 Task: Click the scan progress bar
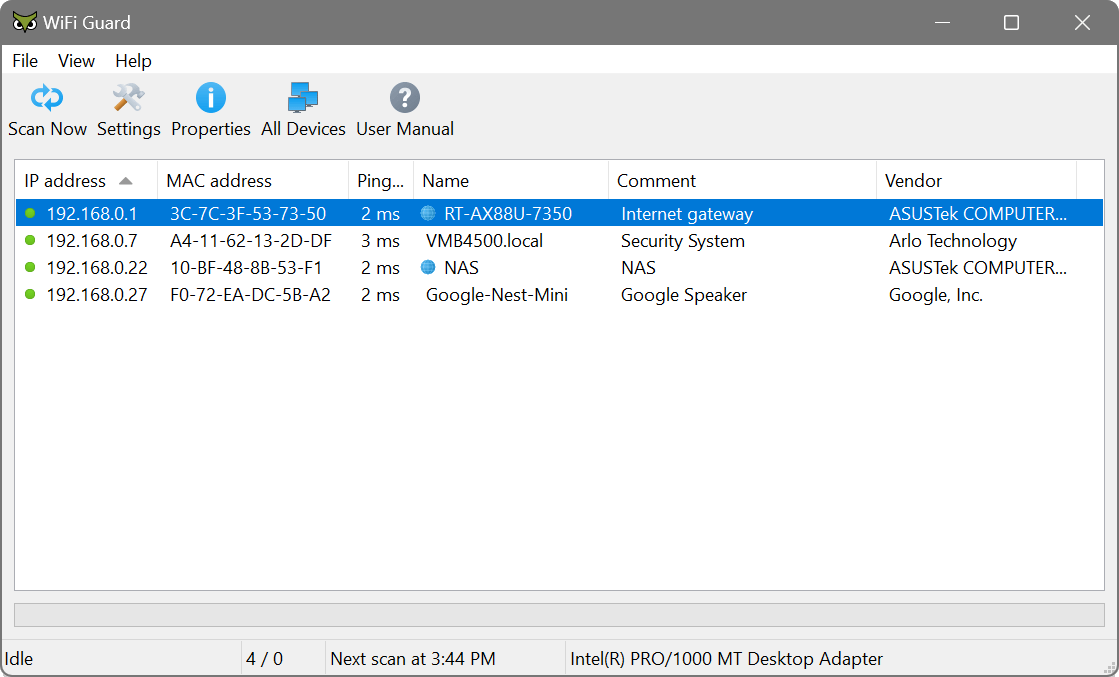click(560, 615)
